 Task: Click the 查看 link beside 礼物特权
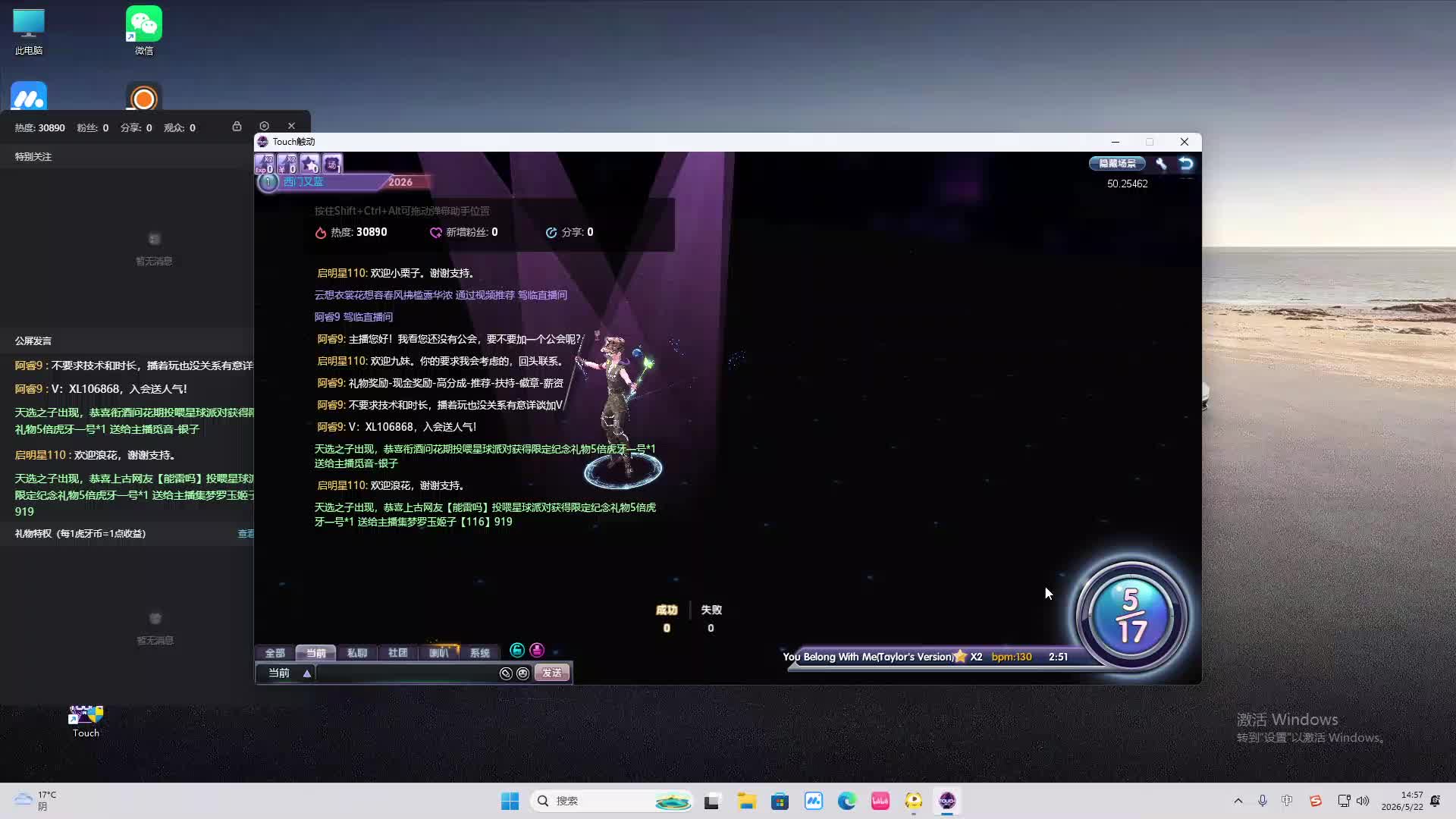tap(246, 534)
